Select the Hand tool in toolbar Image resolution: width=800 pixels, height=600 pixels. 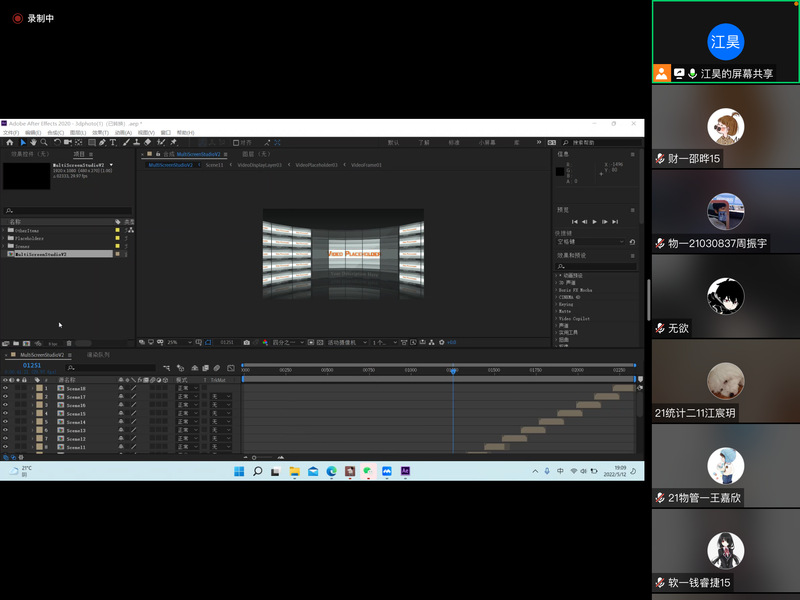(33, 143)
